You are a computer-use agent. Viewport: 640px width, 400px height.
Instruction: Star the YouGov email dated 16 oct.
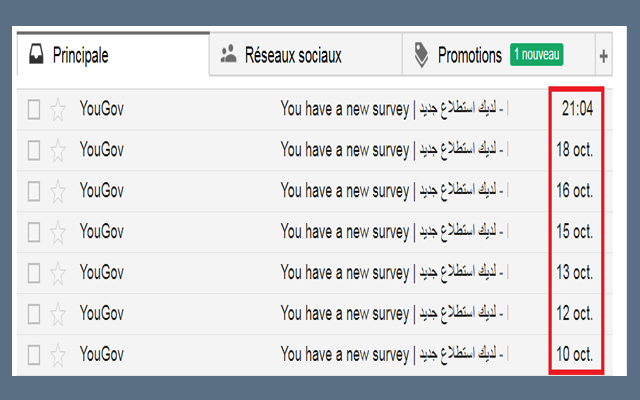click(58, 191)
